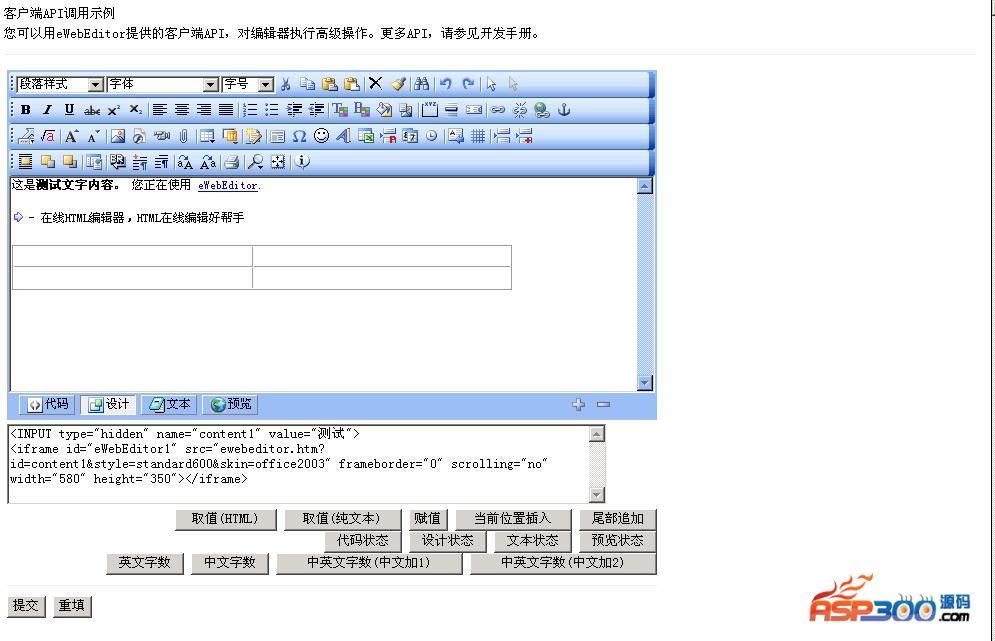Screen dimensions: 995x641
Task: Click the 提交 submit button
Action: point(26,606)
